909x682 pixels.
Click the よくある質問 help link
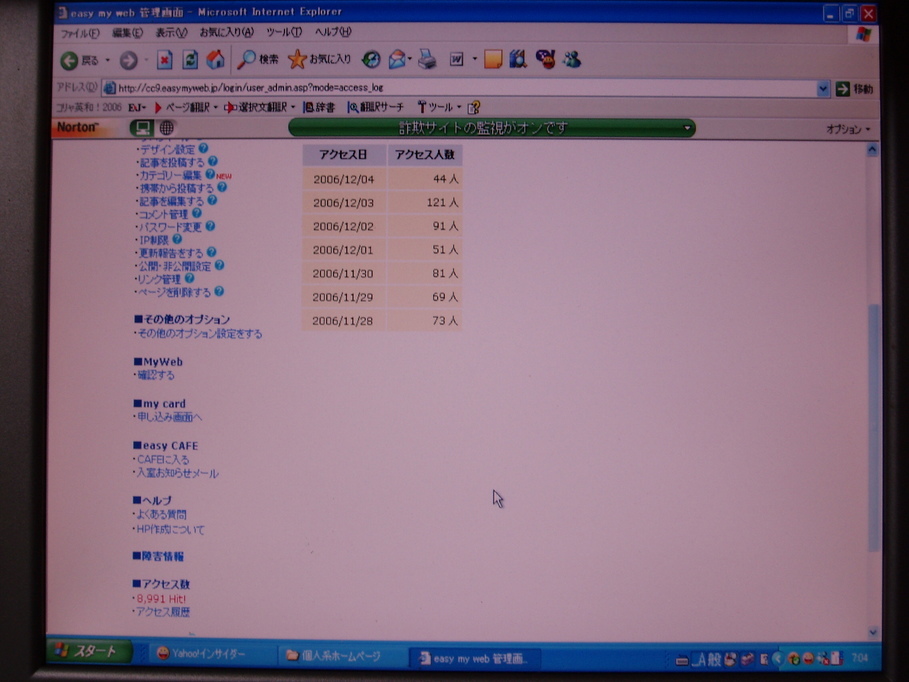(161, 515)
